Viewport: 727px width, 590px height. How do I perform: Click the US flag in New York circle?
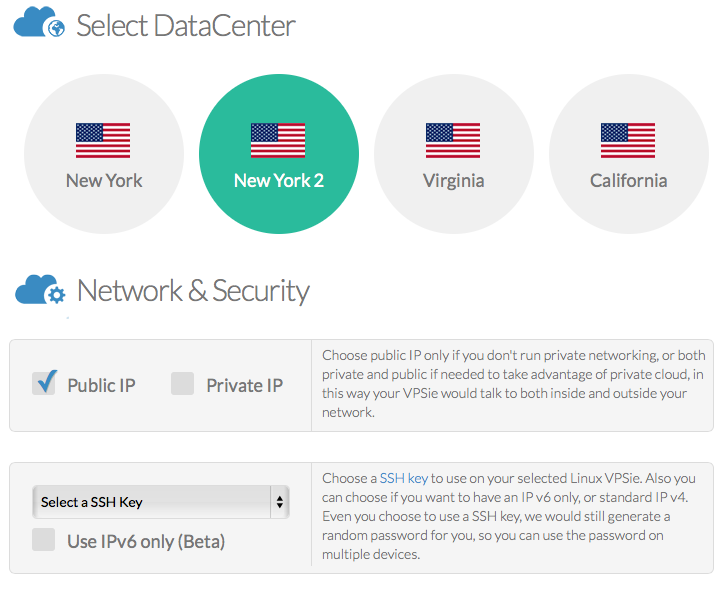tap(103, 140)
